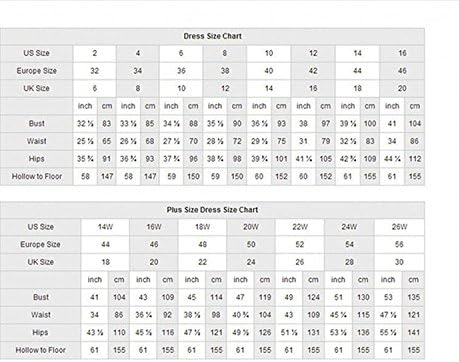This screenshot has height=362, width=459.
Task: Click waist value 65 cm for size 2
Action: pos(107,141)
